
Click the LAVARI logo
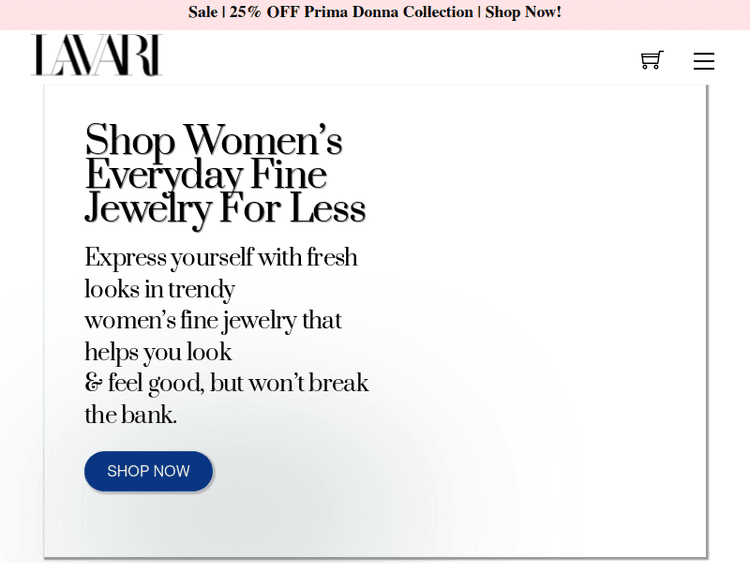[x=96, y=56]
